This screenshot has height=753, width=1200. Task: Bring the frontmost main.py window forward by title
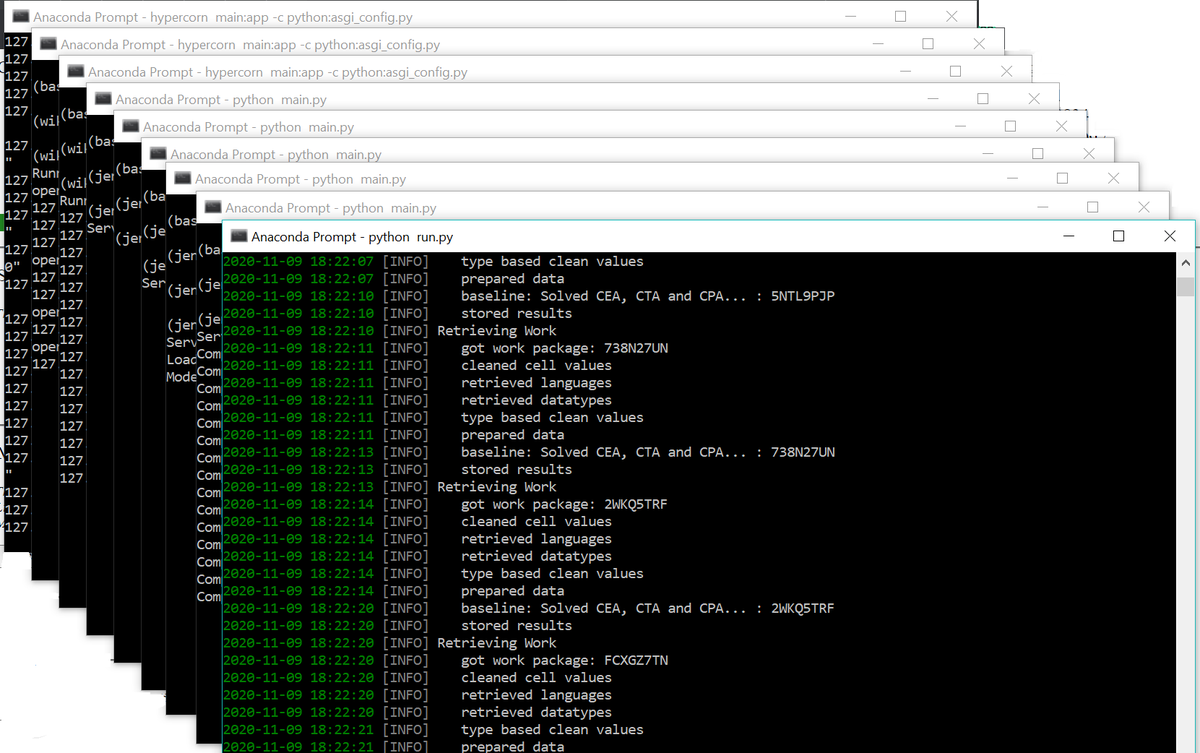(x=331, y=208)
